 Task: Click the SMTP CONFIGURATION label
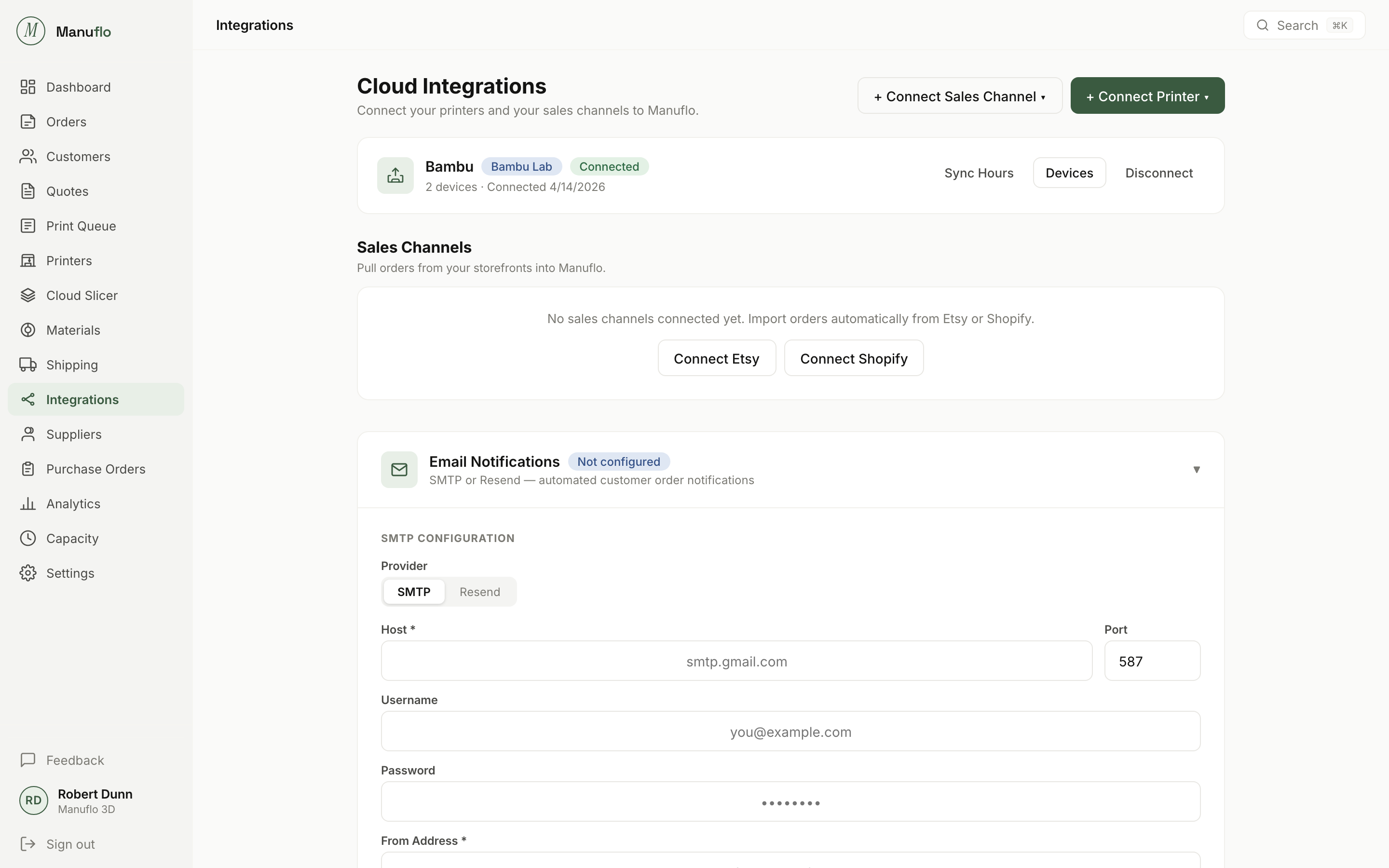click(x=448, y=539)
